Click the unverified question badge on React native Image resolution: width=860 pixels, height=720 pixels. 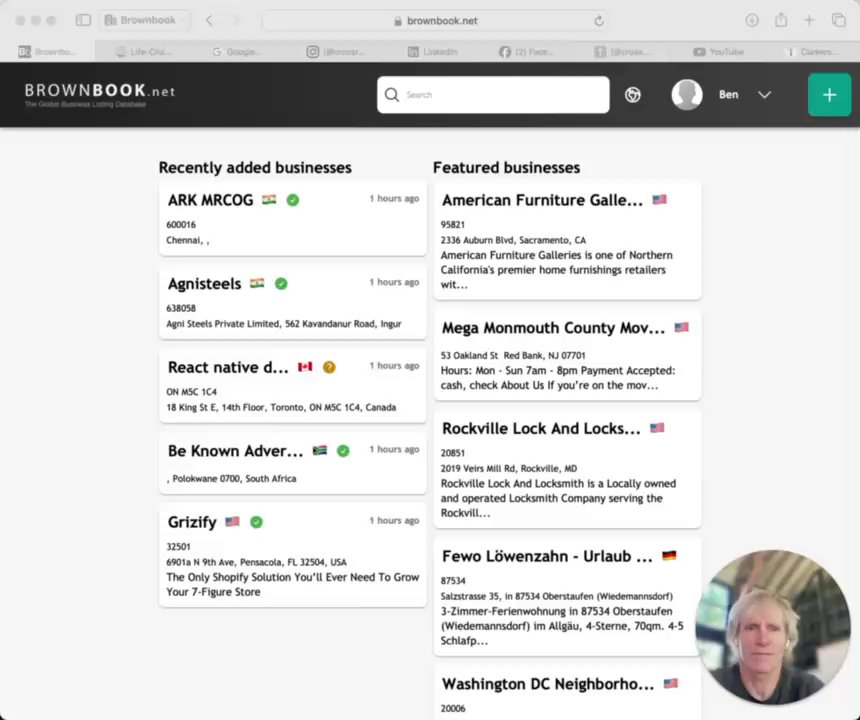coord(329,367)
